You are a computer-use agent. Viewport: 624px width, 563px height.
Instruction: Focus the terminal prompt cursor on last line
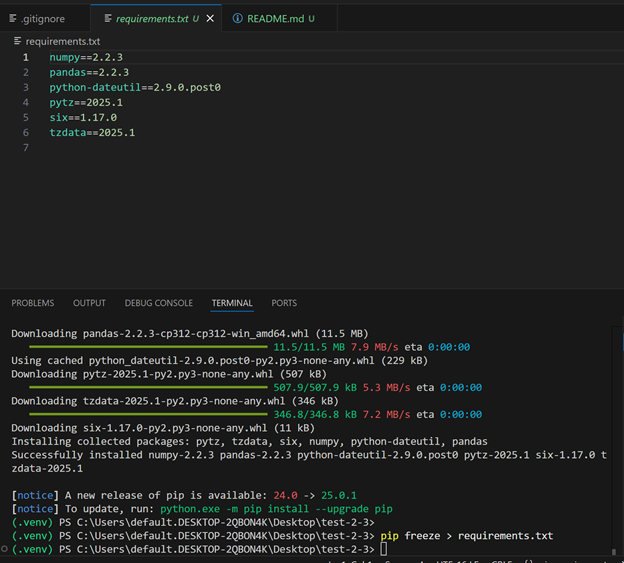pyautogui.click(x=384, y=549)
